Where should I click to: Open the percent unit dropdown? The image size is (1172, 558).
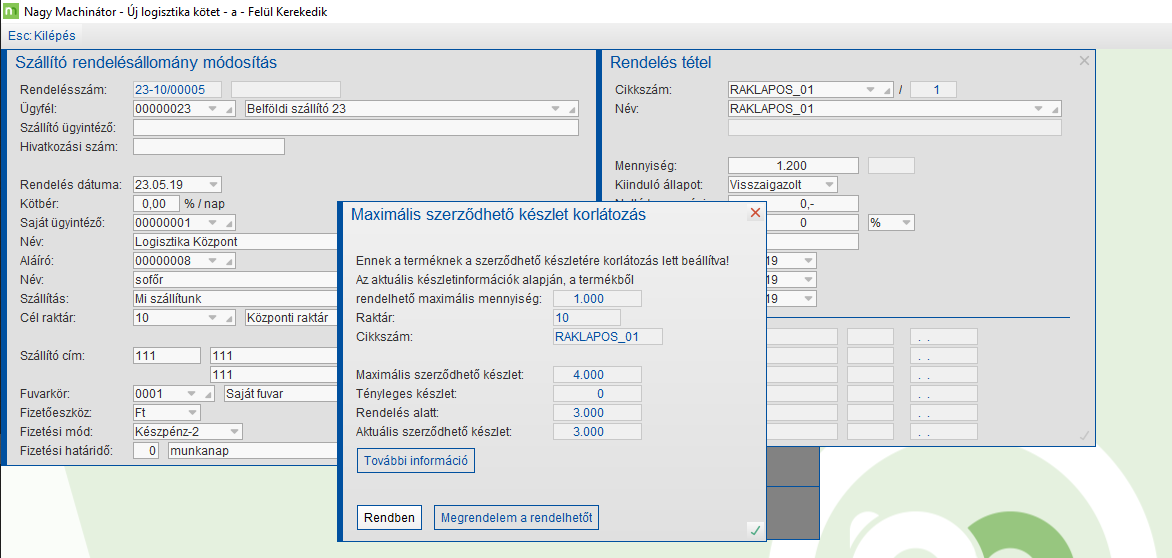click(x=905, y=223)
